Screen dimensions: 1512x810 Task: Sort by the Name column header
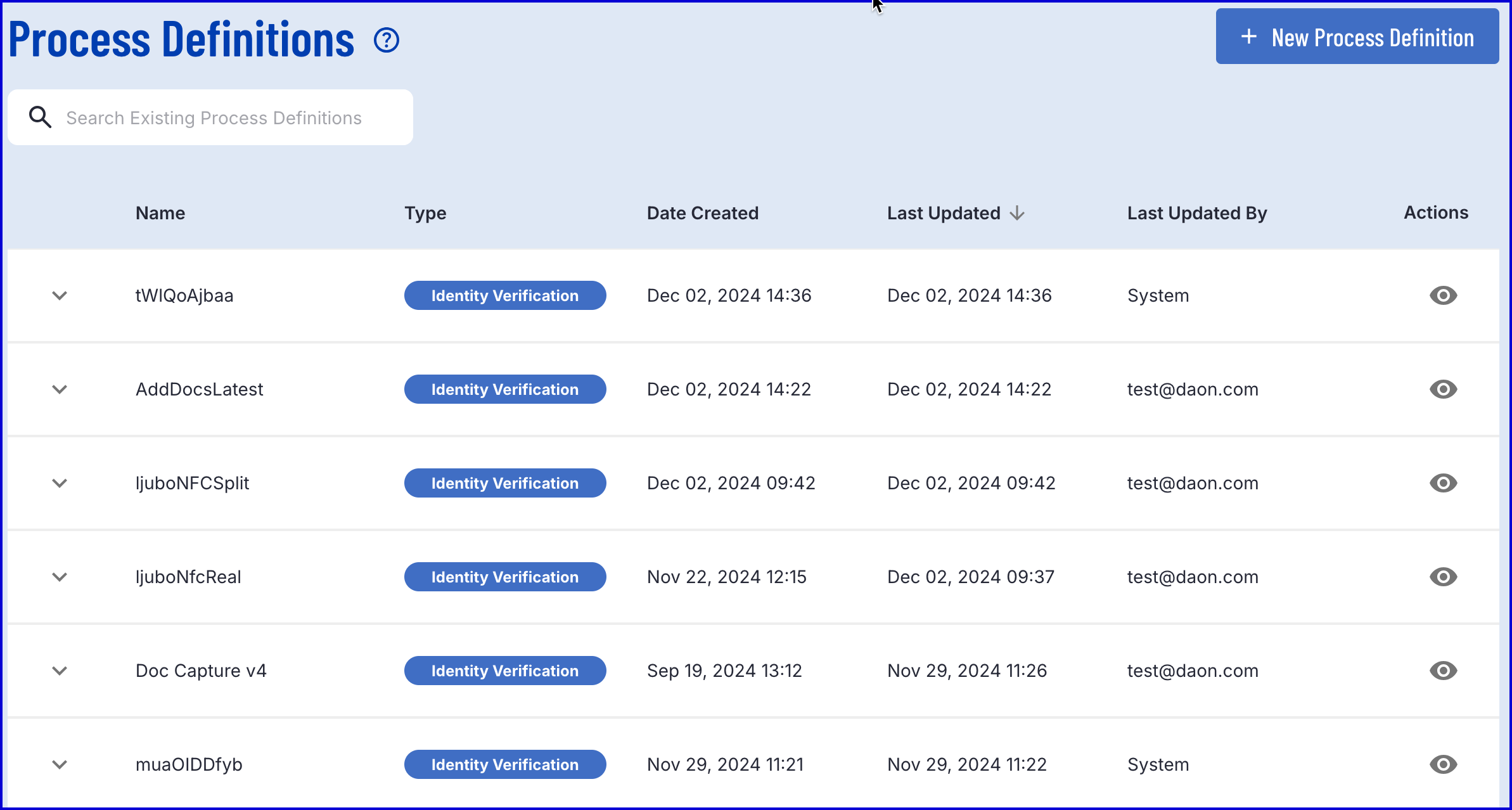[x=160, y=213]
